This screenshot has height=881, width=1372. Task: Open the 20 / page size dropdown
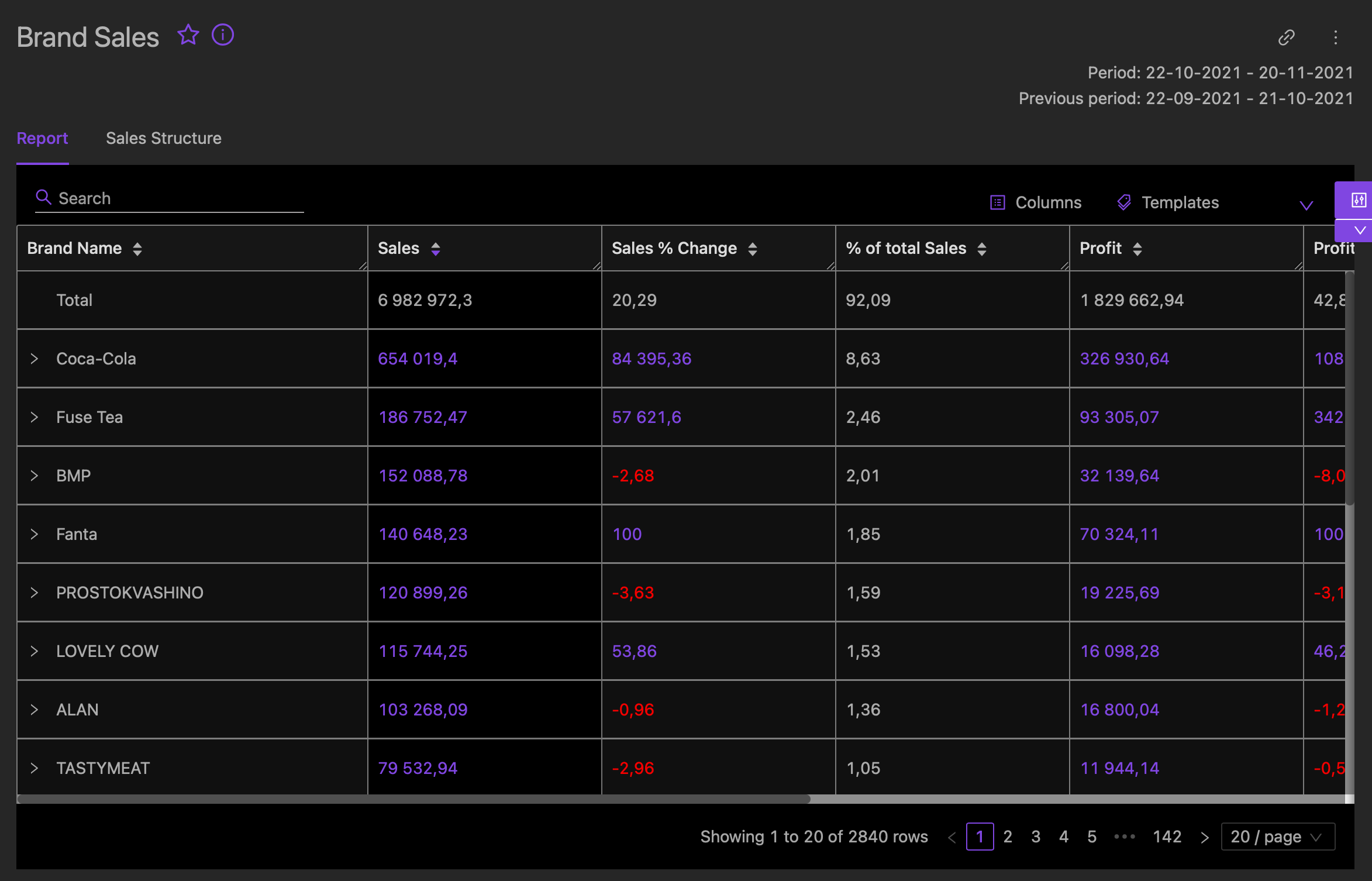point(1277,837)
